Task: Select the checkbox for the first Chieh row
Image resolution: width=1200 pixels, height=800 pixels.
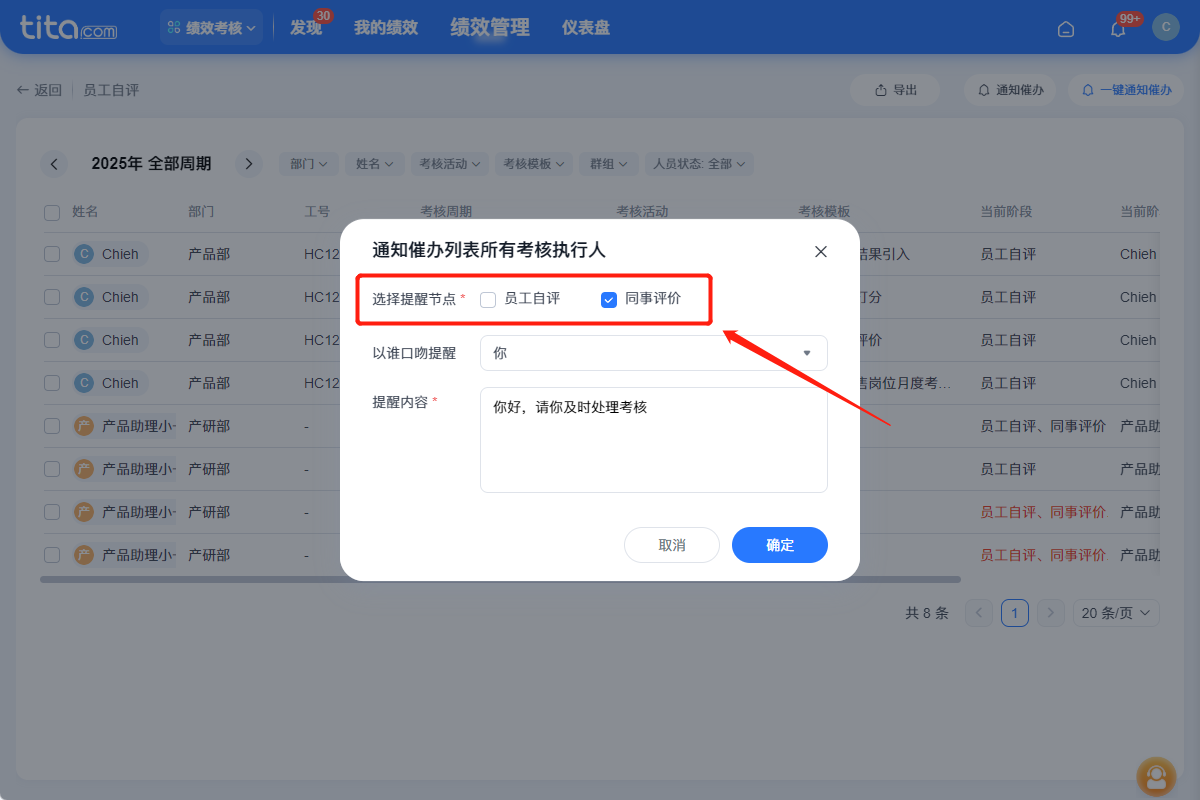Action: click(51, 253)
